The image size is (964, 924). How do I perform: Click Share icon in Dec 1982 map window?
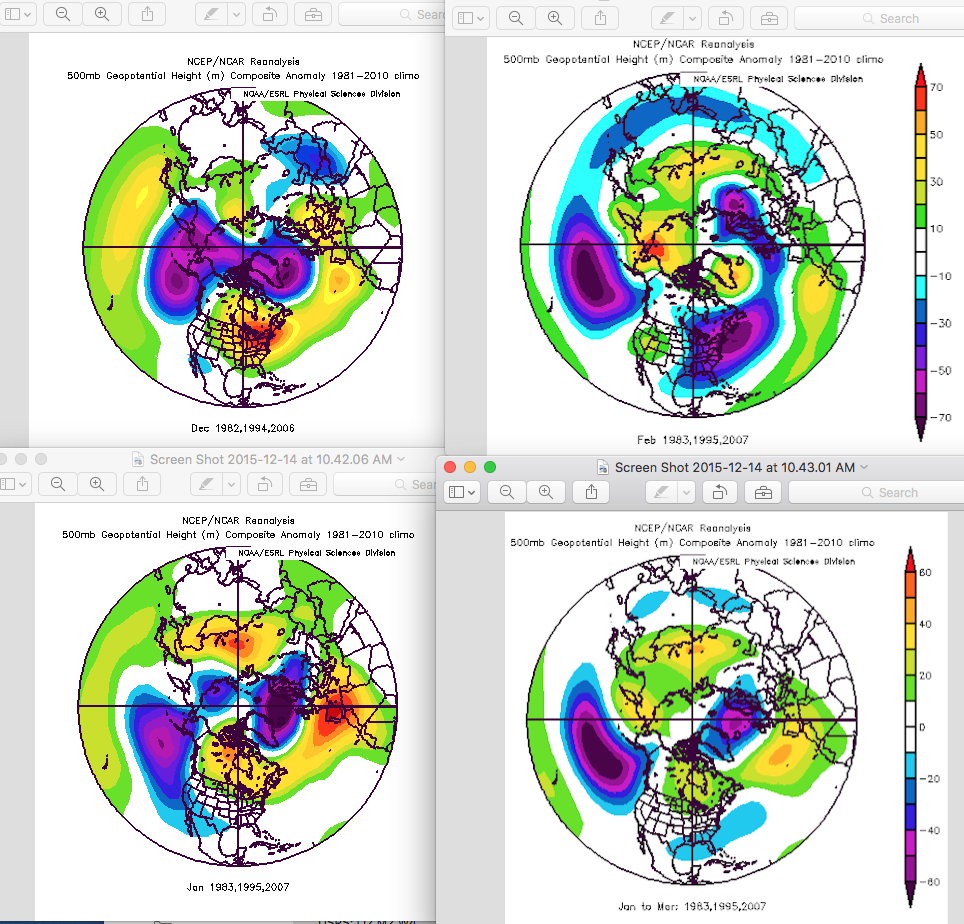(147, 14)
